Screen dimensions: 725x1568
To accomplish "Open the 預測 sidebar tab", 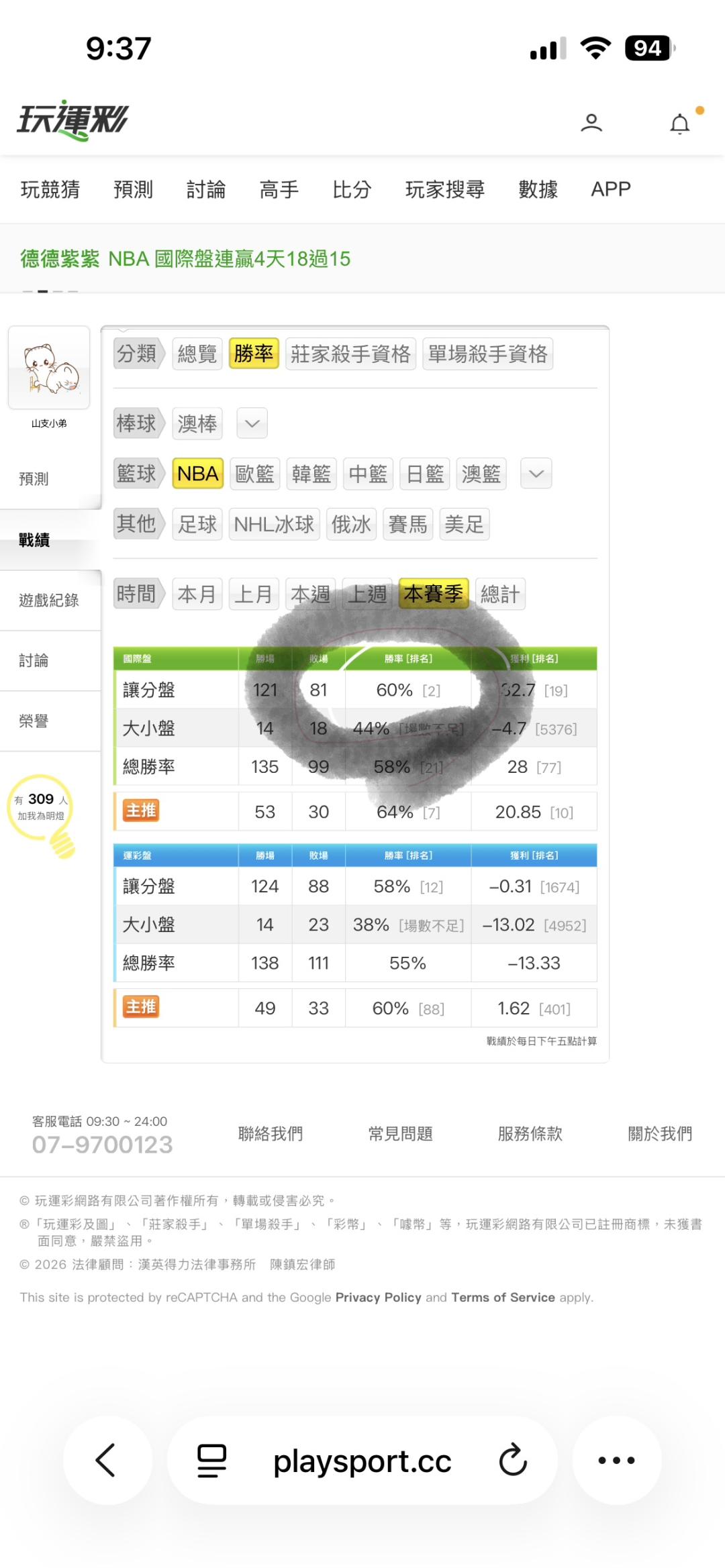I will pos(50,479).
